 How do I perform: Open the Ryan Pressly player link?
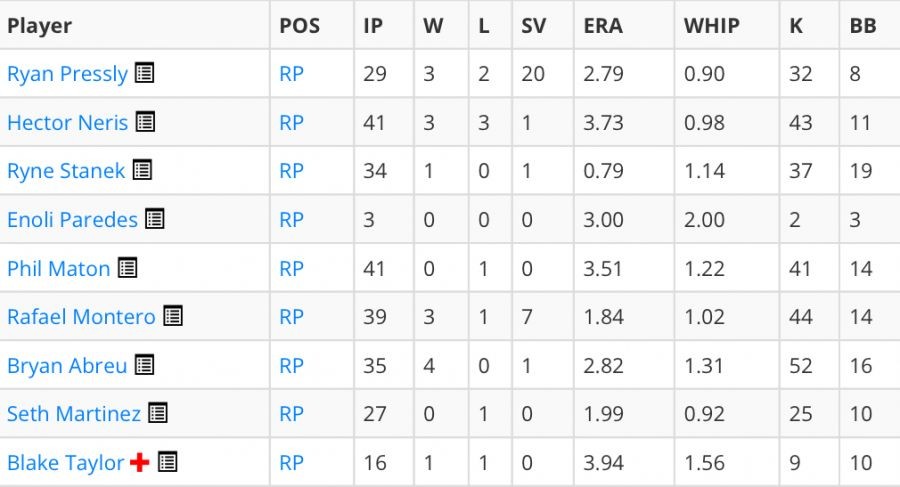click(x=67, y=74)
